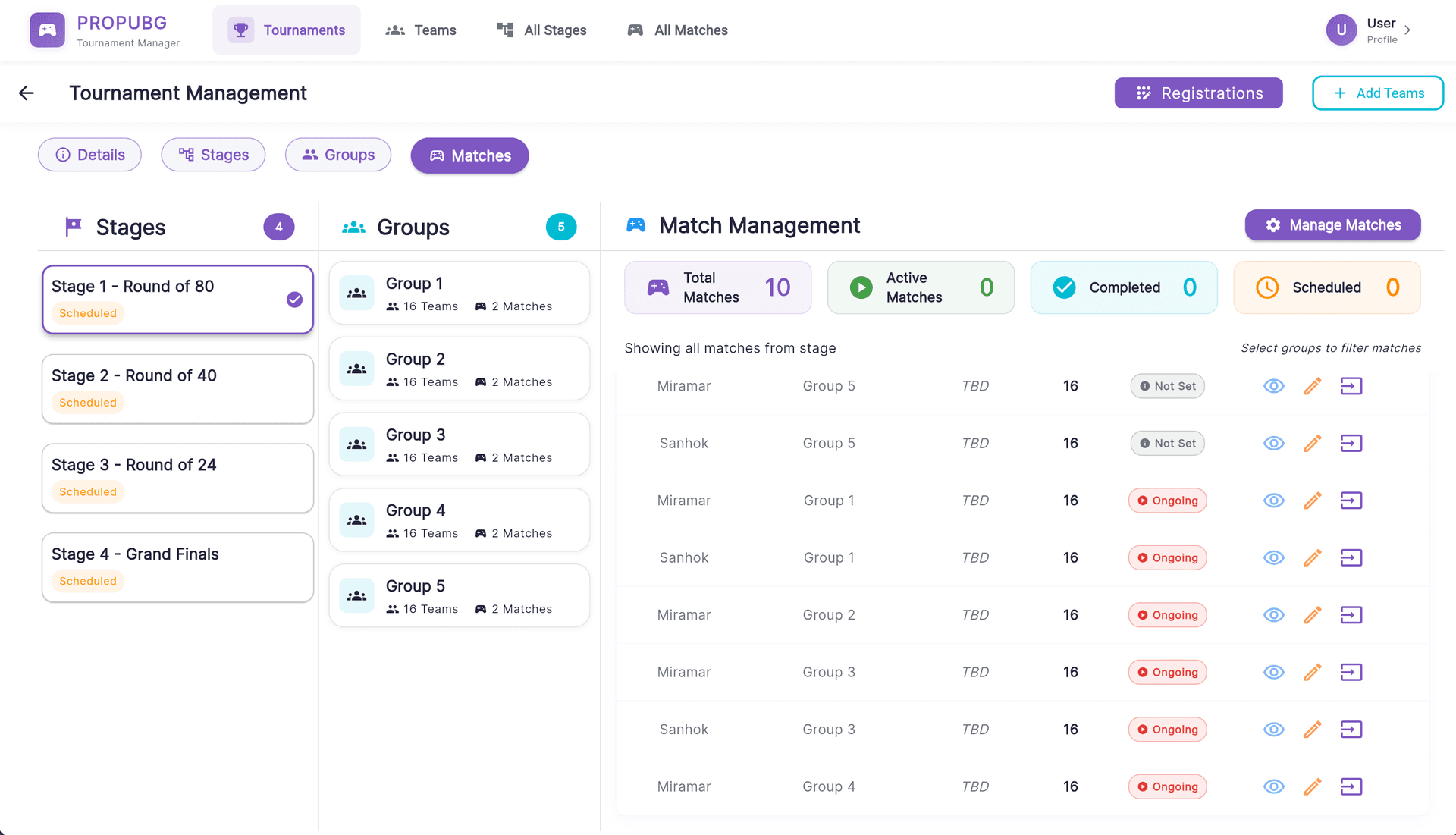Screen dimensions: 1456x835
Task: Click the clock icon on the Scheduled counter
Action: pos(1266,287)
